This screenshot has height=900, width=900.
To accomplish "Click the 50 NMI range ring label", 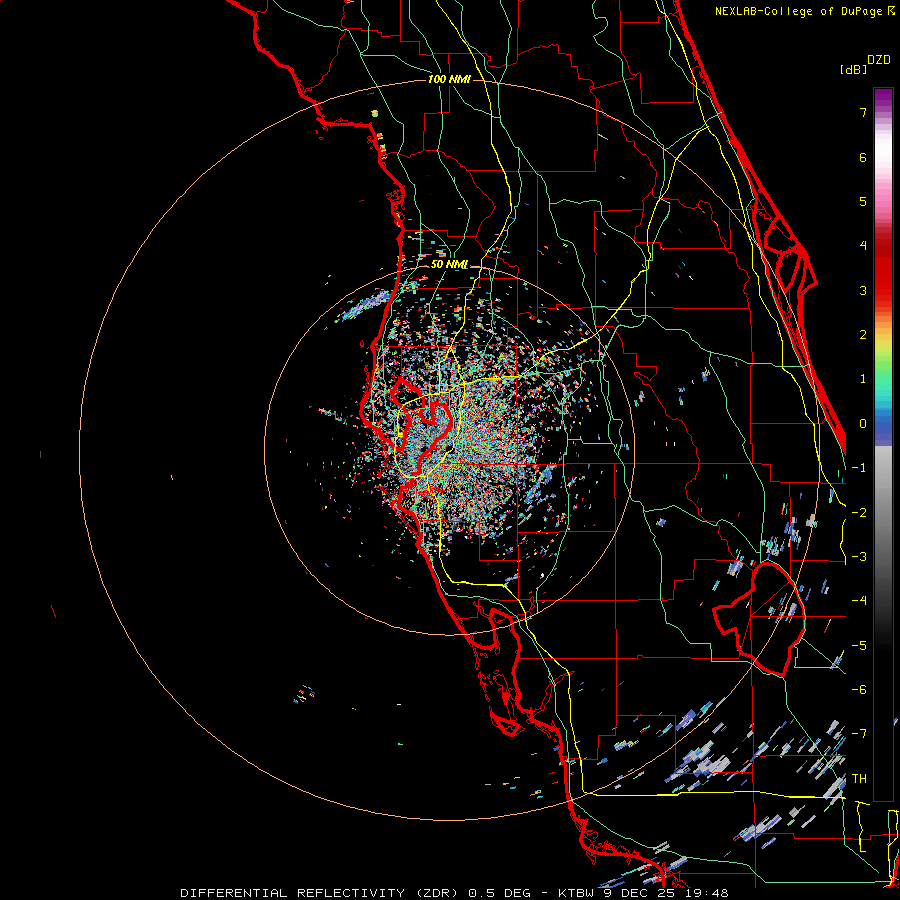I will pos(449,265).
